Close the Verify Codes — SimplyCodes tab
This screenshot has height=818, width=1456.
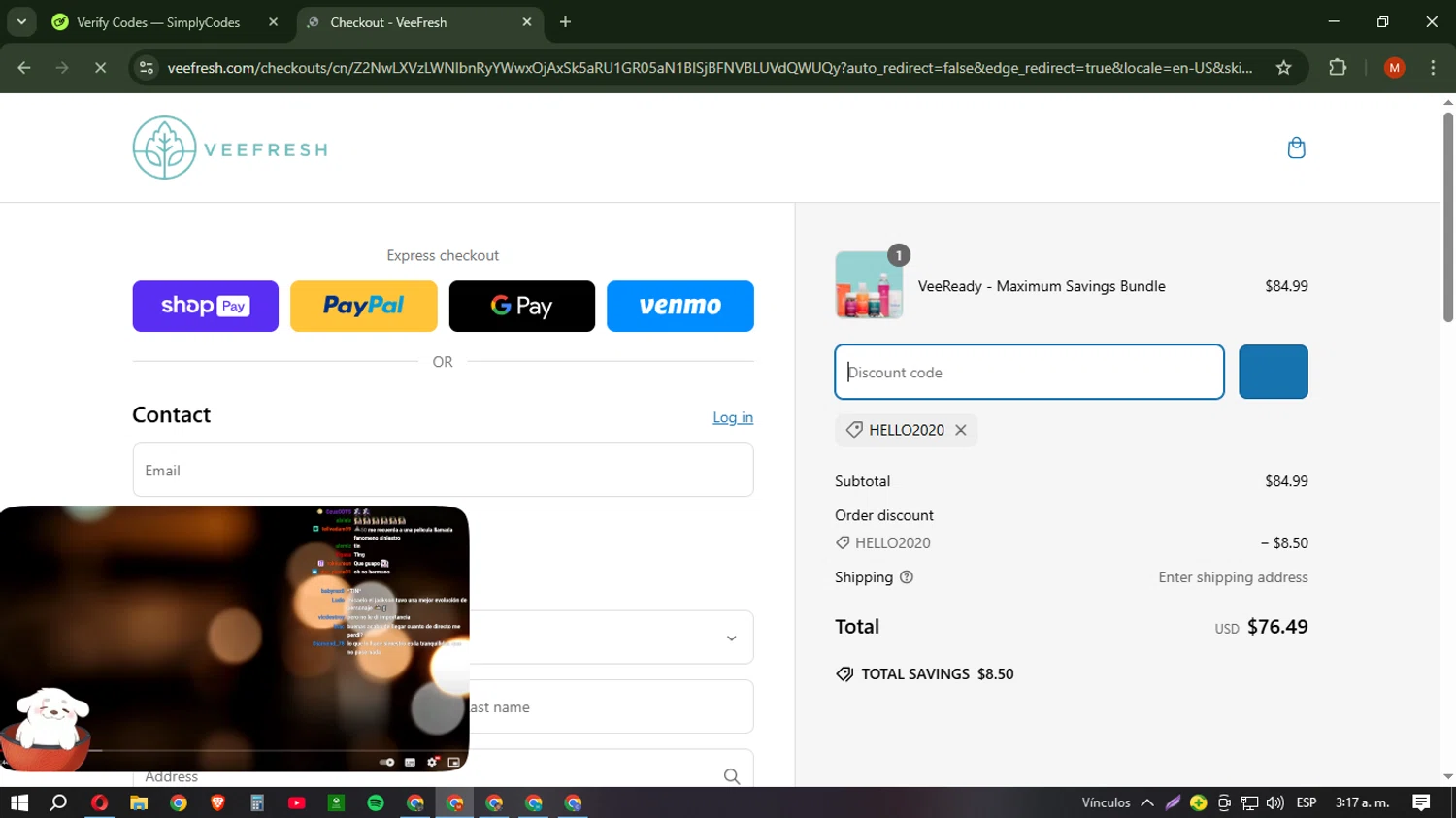tap(273, 21)
